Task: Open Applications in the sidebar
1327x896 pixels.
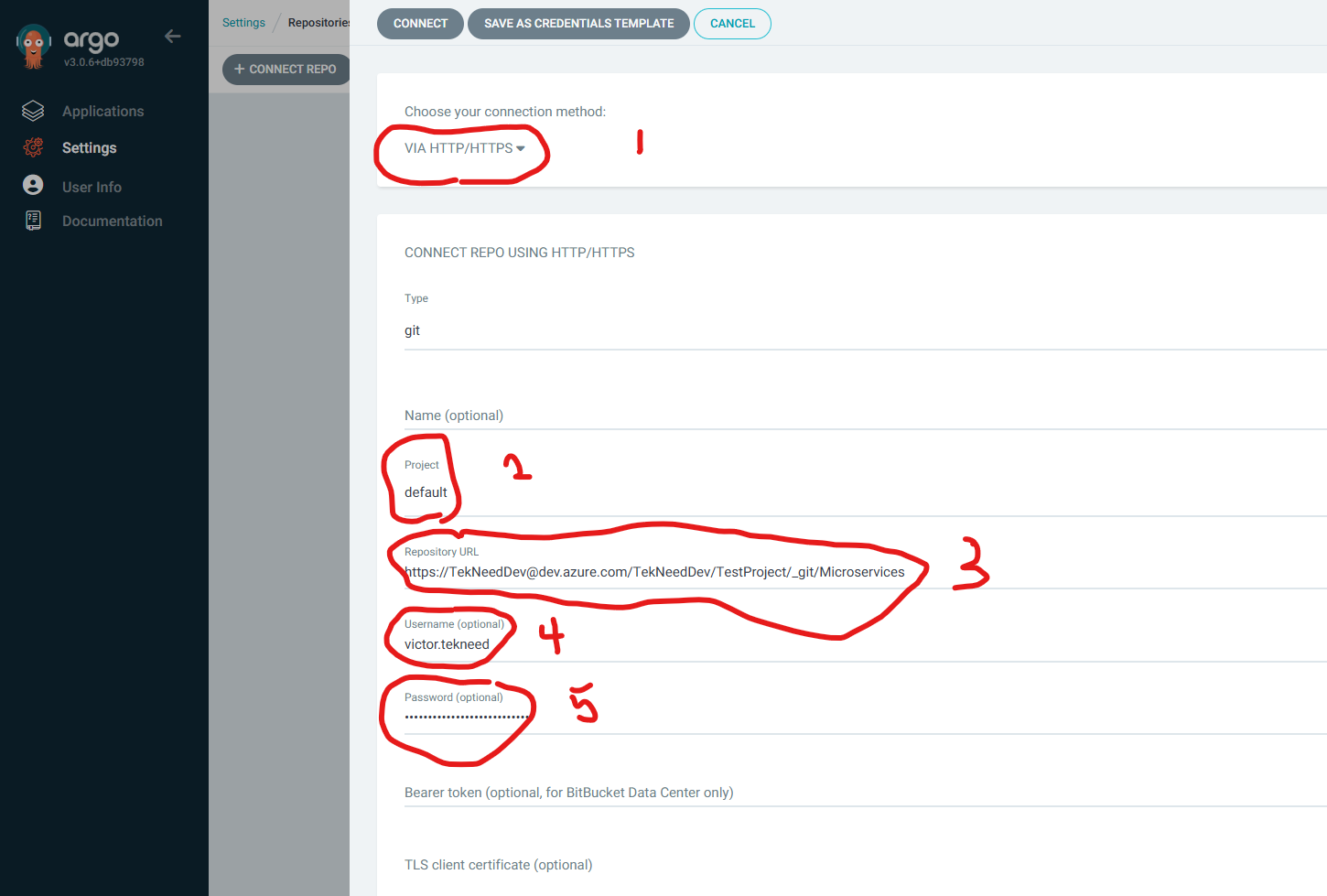Action: coord(102,112)
